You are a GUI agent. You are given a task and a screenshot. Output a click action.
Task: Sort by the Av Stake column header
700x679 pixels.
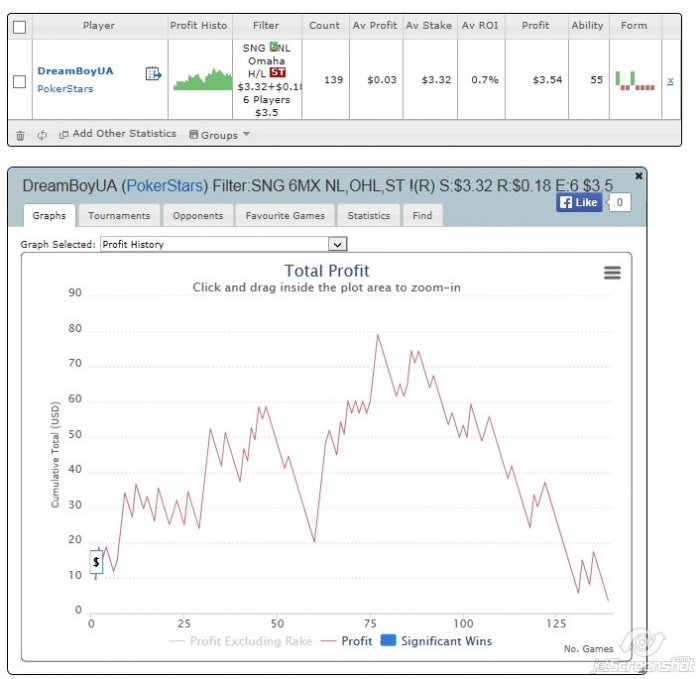(x=429, y=25)
